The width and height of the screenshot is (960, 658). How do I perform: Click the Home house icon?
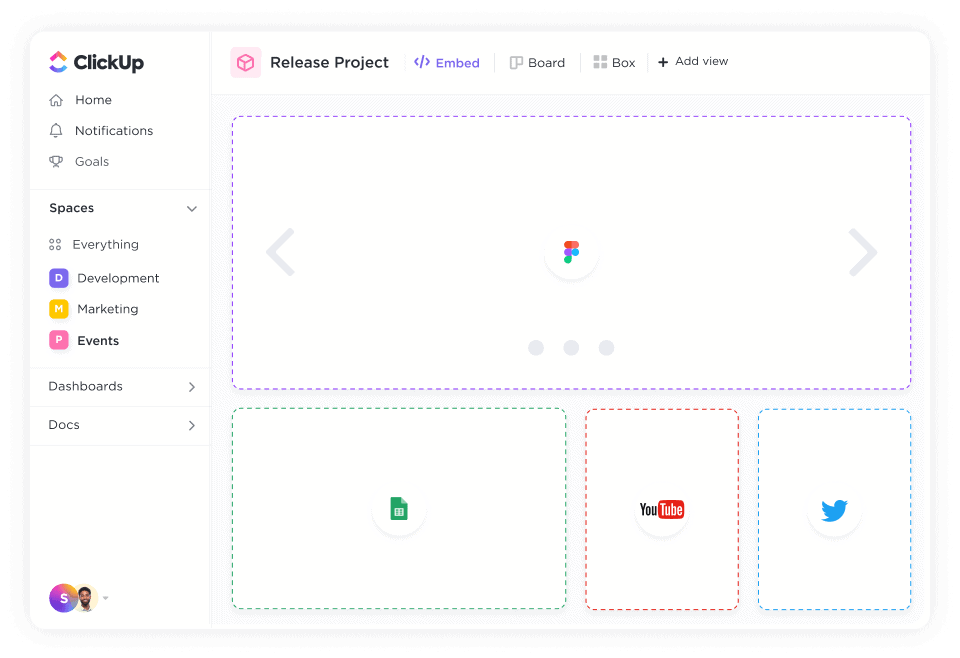pyautogui.click(x=56, y=100)
